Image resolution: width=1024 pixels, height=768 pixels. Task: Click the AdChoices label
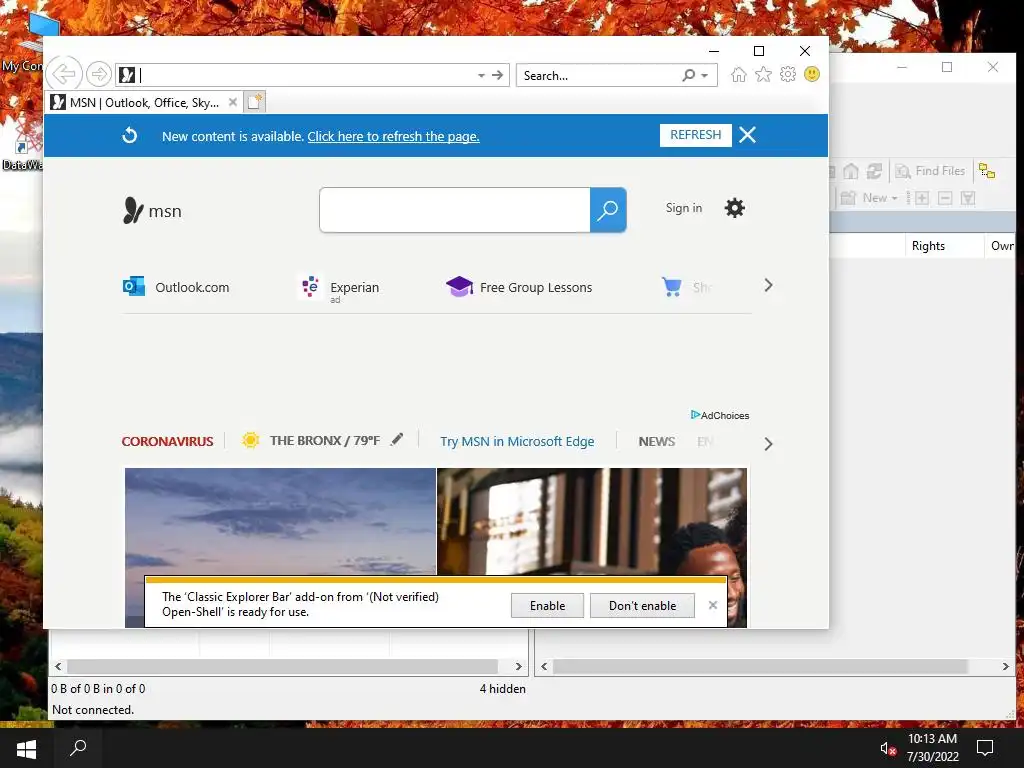click(x=720, y=415)
